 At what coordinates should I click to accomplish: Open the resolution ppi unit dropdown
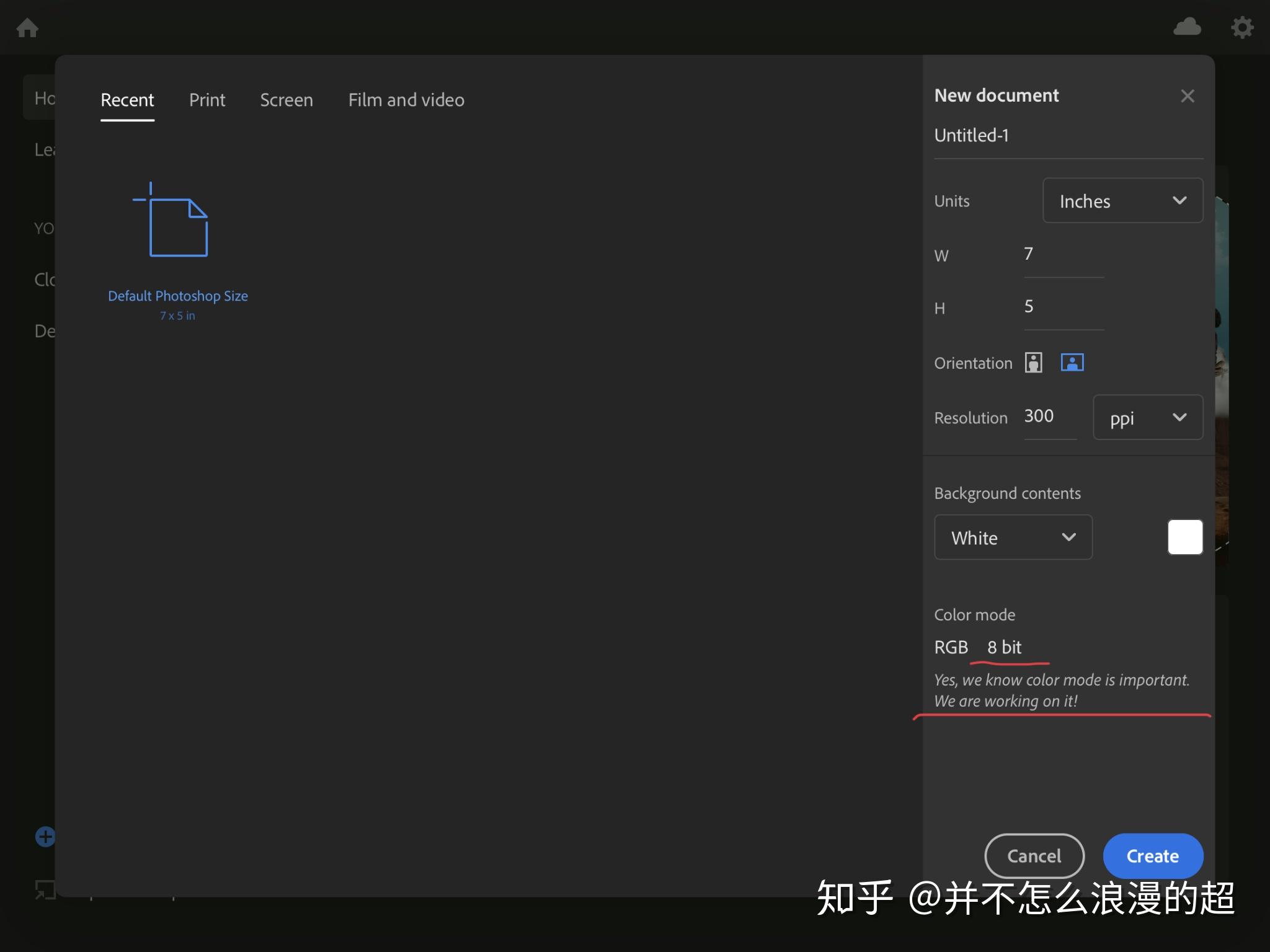(1148, 418)
